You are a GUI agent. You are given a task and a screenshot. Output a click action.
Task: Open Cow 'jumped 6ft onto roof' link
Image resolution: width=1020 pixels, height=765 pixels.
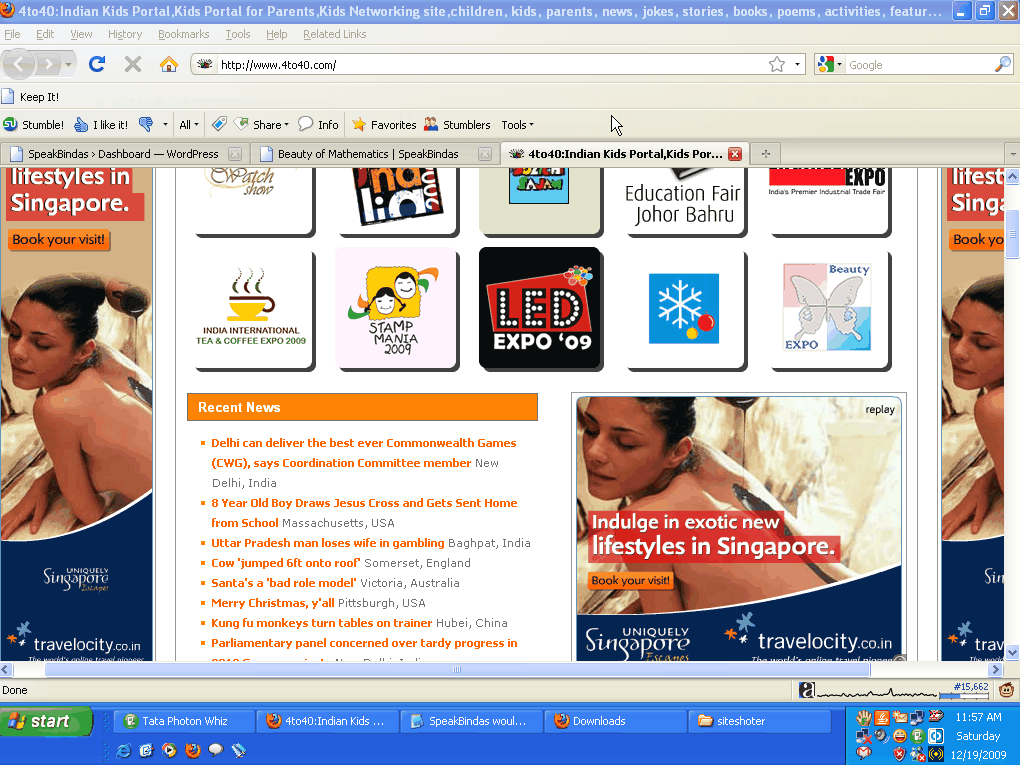point(286,563)
